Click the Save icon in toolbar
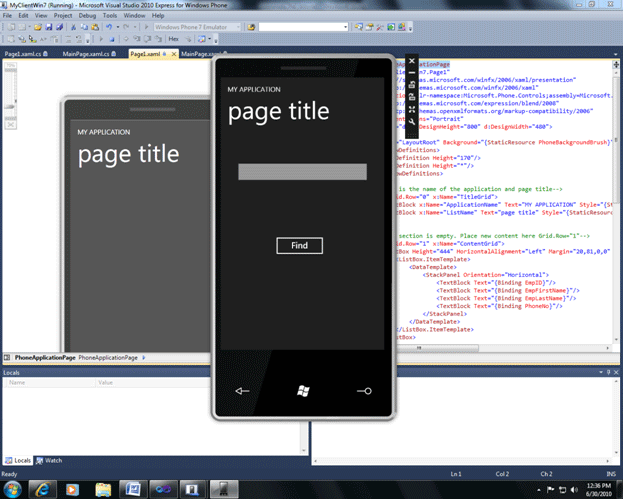This screenshot has width=623, height=502. (48, 27)
